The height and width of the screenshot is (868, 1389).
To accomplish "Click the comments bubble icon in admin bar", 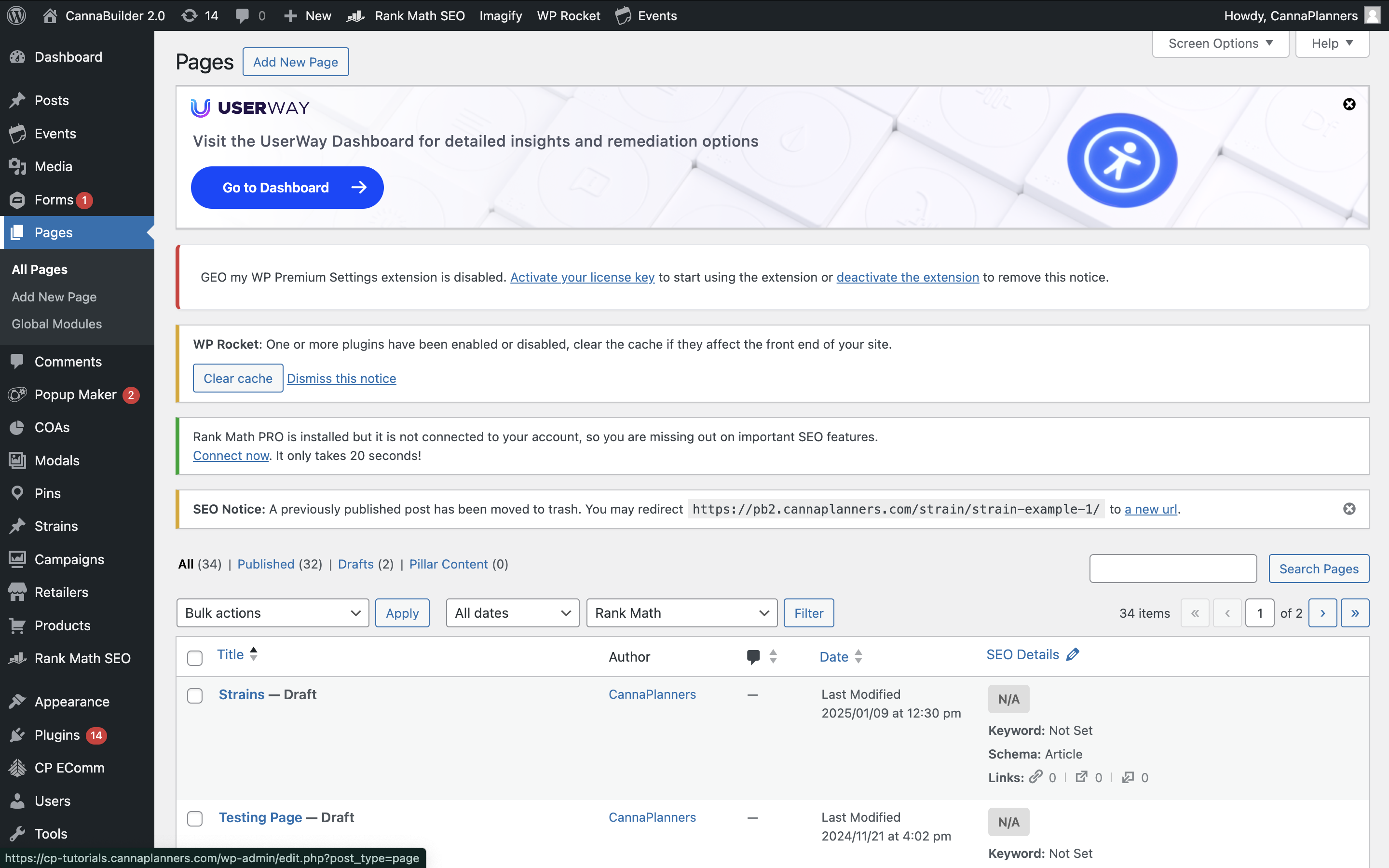I will click(x=243, y=15).
